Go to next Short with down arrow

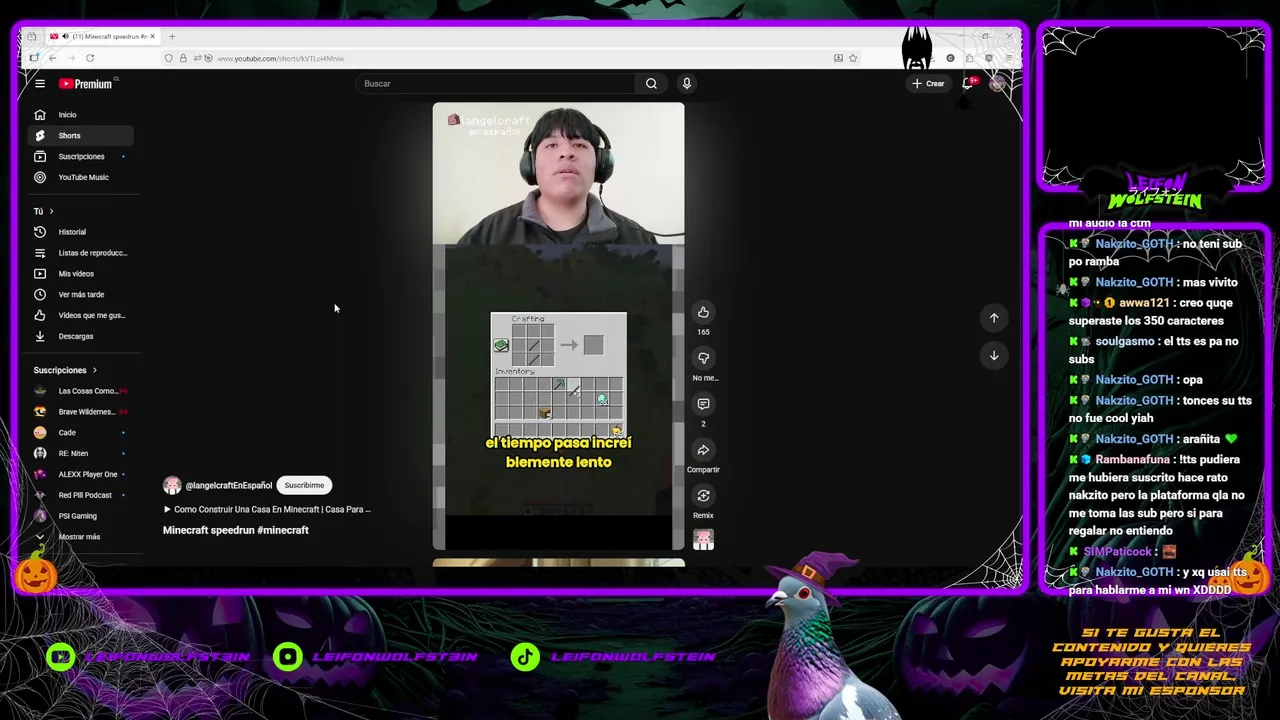coord(994,355)
